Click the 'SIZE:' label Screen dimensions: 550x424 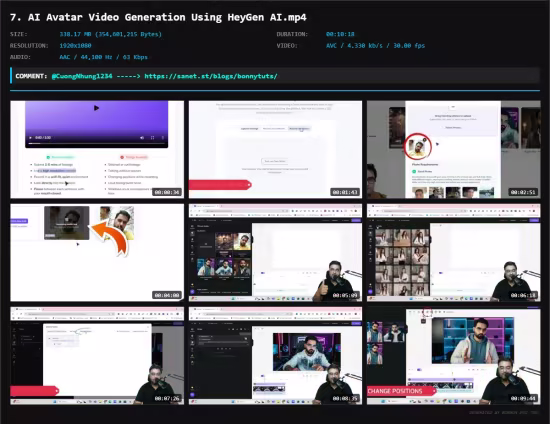[19, 34]
